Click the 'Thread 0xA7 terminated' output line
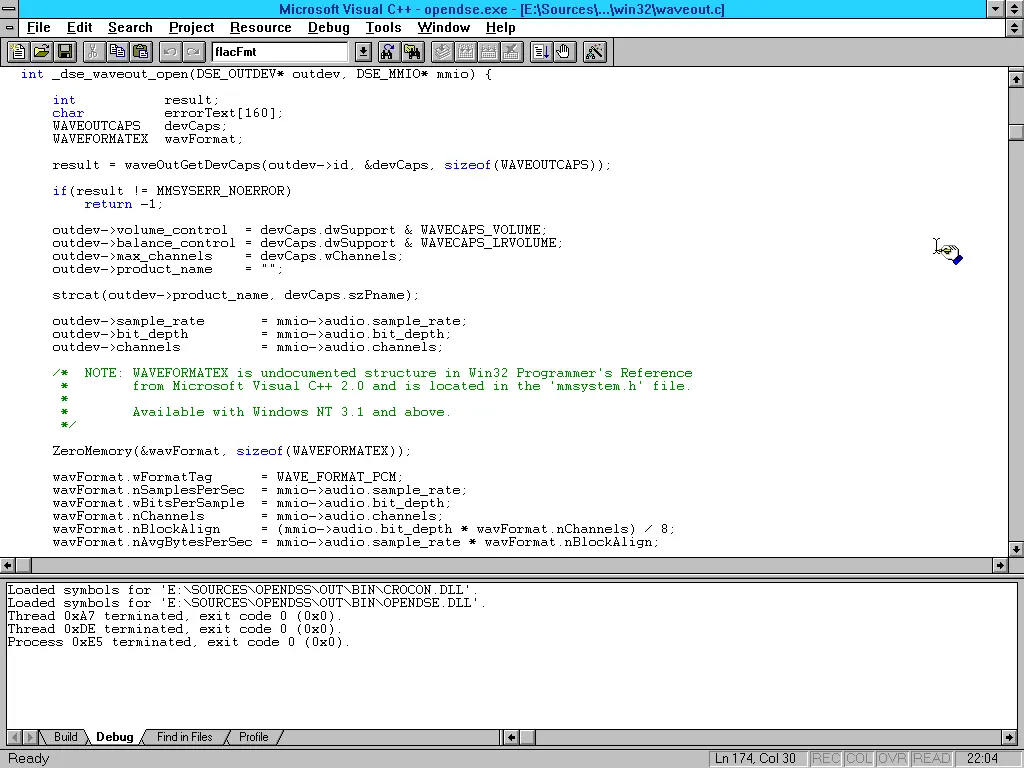Image resolution: width=1024 pixels, height=768 pixels. pos(174,616)
